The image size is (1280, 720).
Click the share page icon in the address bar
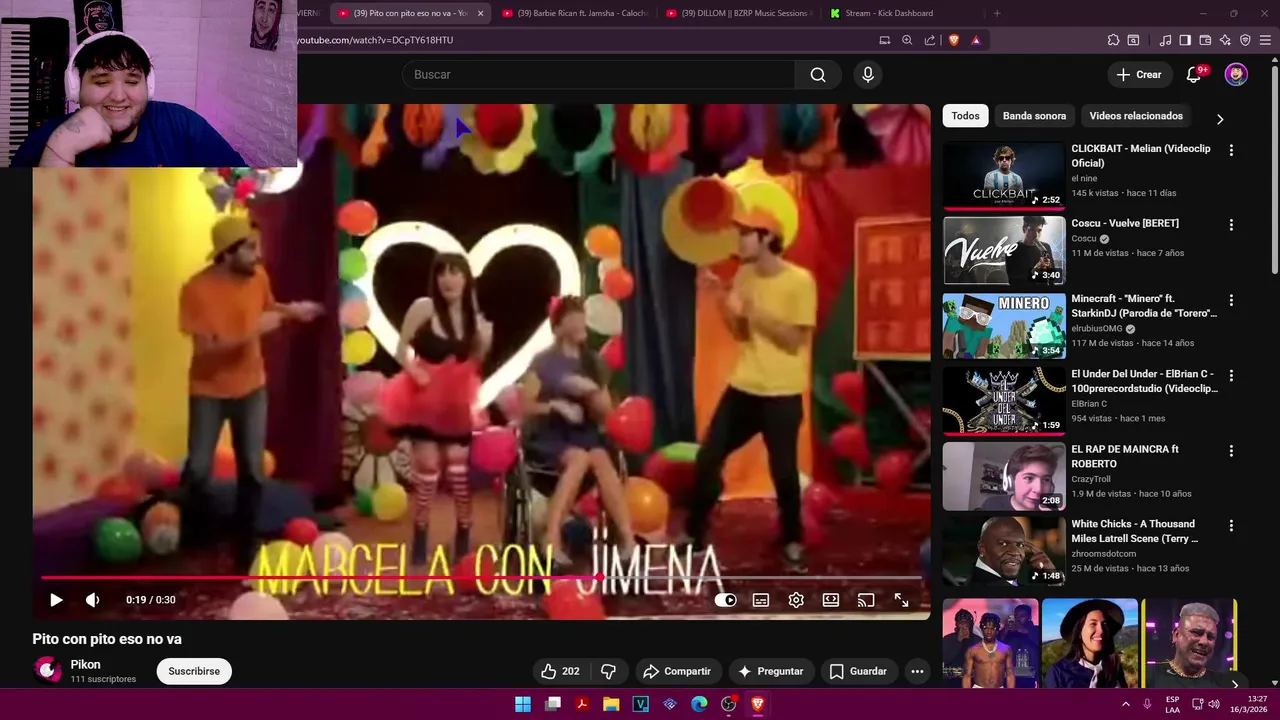pos(930,40)
